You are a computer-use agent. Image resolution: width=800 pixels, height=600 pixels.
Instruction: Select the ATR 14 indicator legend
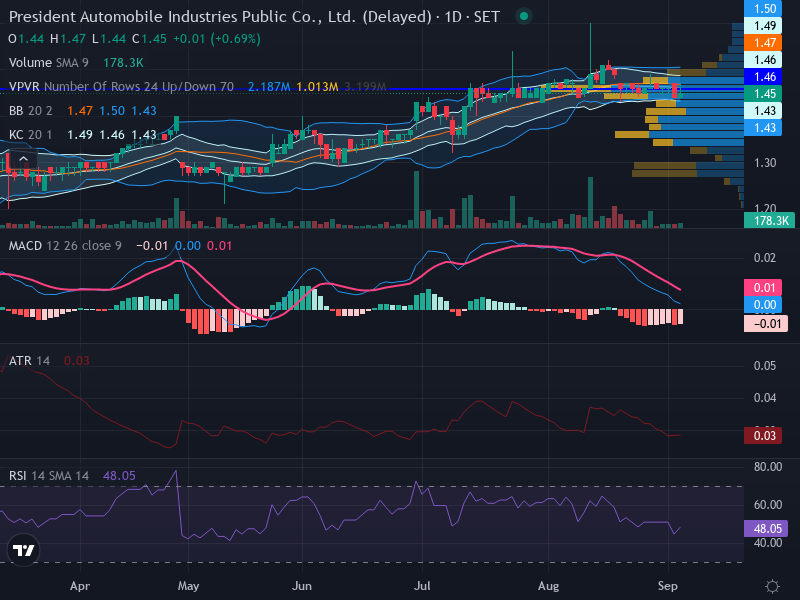(x=29, y=361)
